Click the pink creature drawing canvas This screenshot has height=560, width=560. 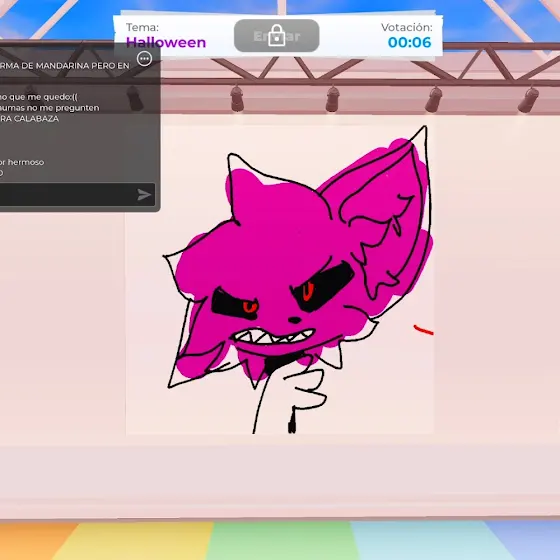coord(280,279)
